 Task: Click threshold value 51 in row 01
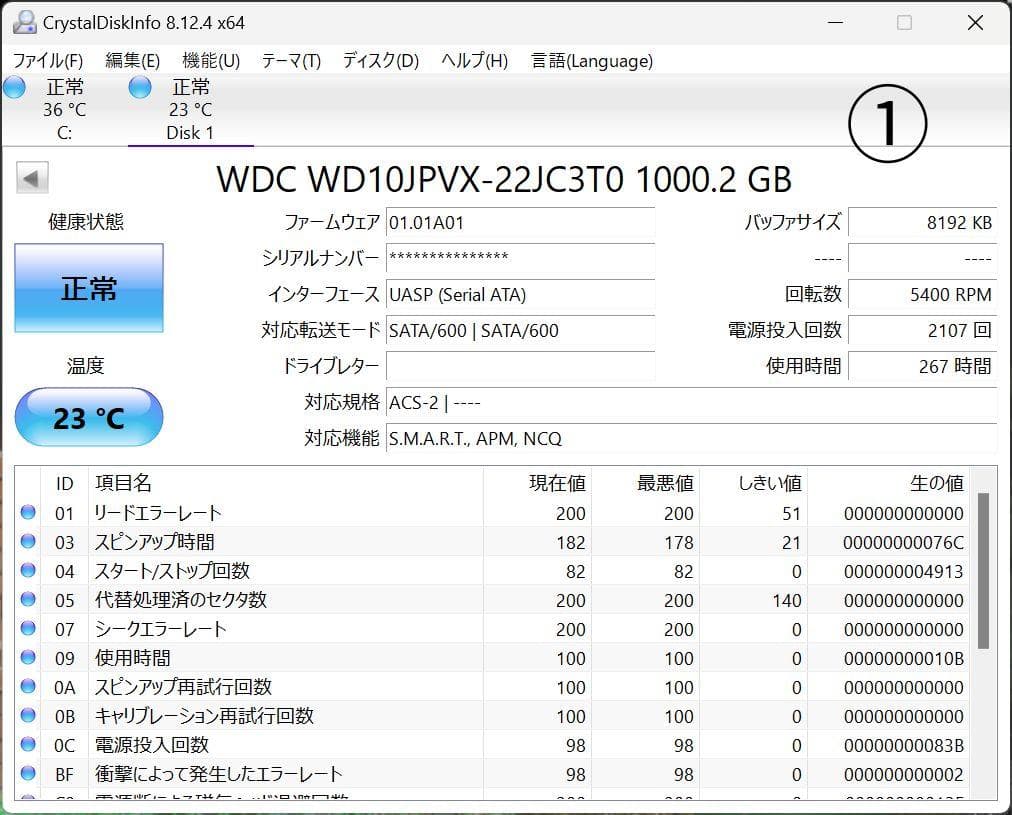coord(791,514)
